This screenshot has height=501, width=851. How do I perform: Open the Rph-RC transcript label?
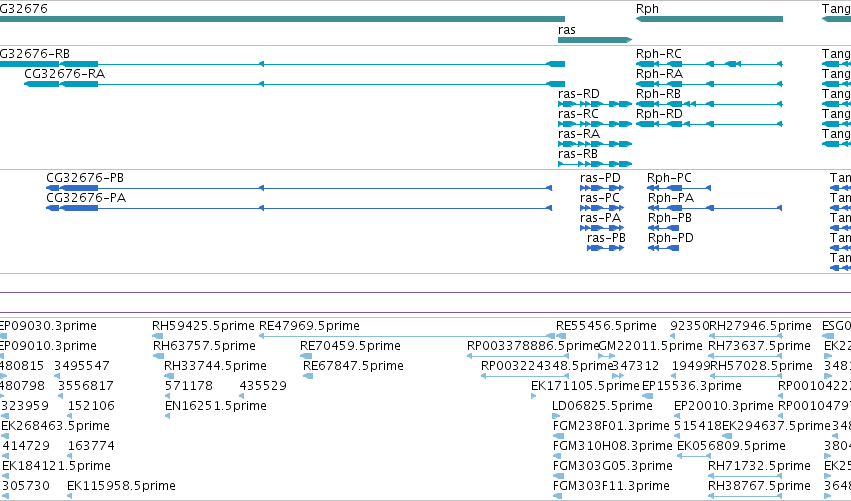[x=658, y=54]
